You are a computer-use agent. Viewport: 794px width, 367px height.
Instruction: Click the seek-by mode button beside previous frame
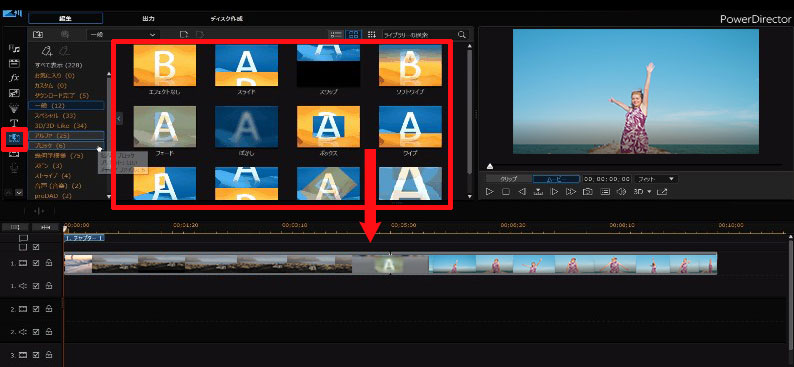(538, 192)
